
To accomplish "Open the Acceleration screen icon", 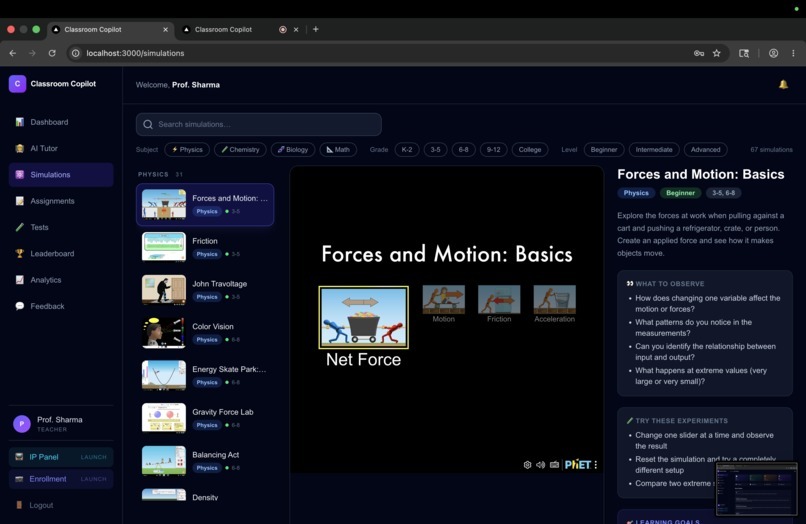I will click(x=555, y=299).
